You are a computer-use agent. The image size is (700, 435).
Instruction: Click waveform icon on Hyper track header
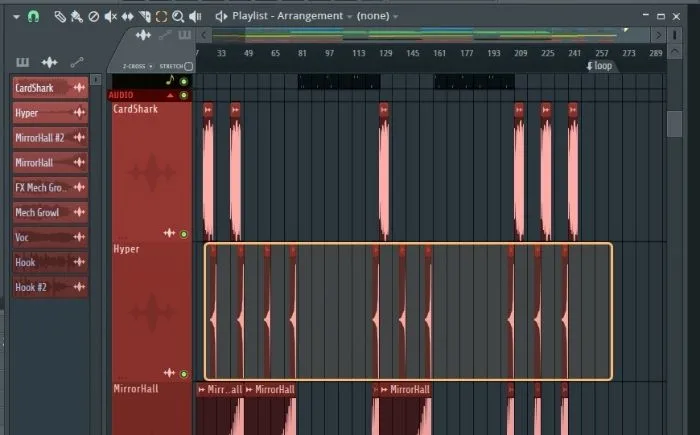[x=169, y=373]
